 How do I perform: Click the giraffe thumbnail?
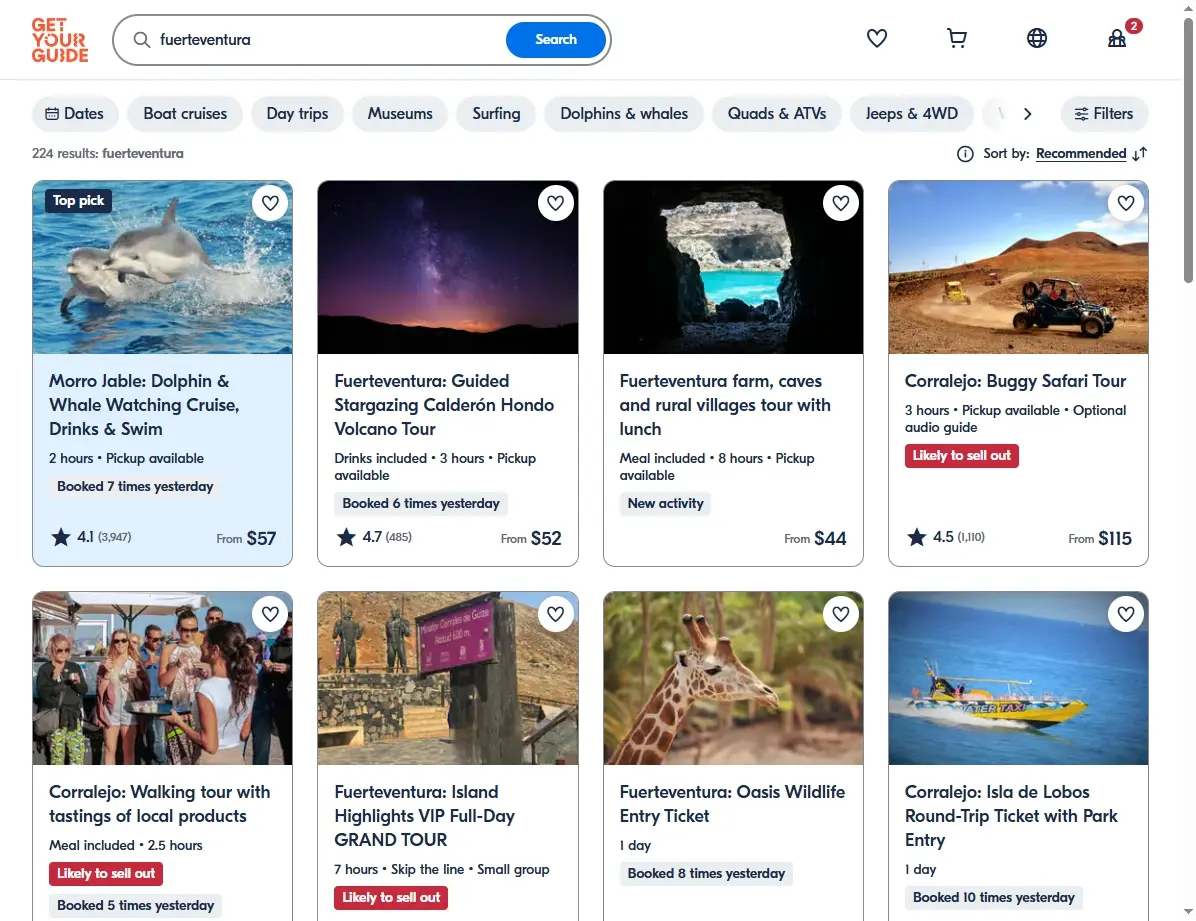click(x=733, y=678)
